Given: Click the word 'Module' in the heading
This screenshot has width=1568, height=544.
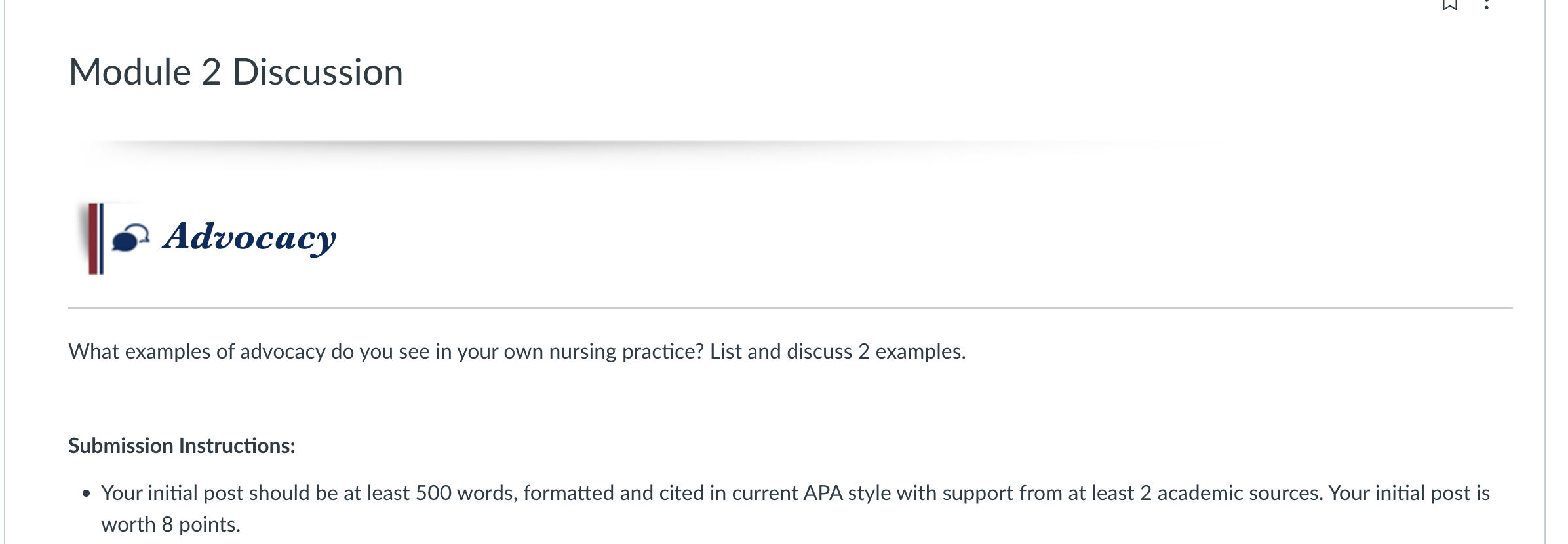Looking at the screenshot, I should click(130, 71).
